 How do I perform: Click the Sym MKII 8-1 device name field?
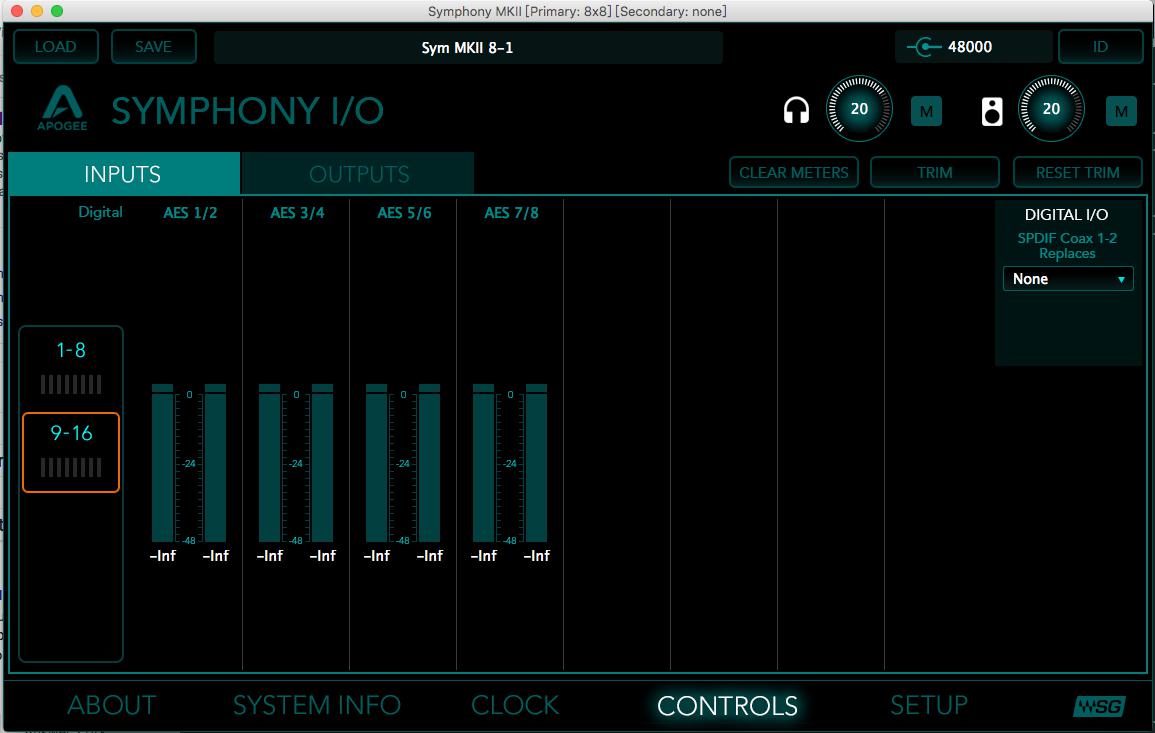pos(468,47)
